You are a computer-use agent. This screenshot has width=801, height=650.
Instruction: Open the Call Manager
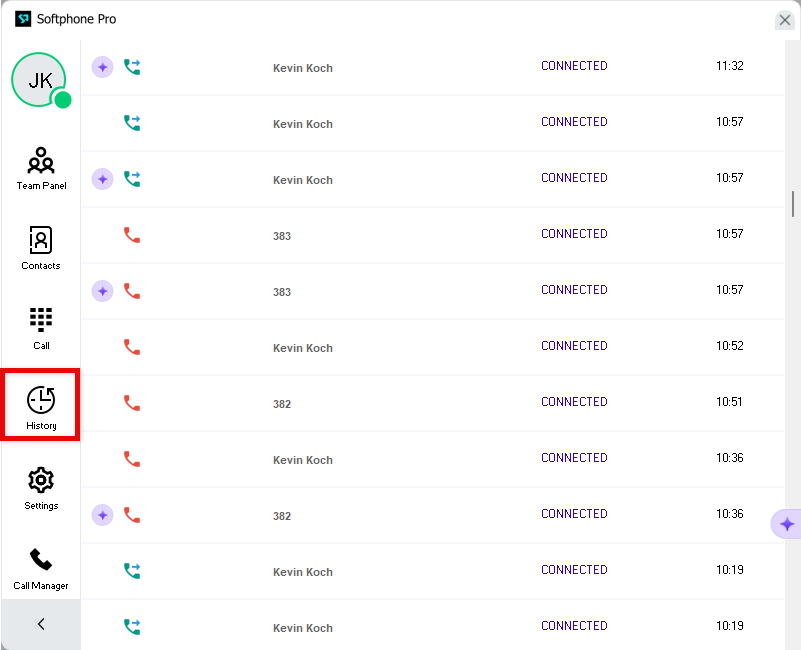tap(41, 569)
